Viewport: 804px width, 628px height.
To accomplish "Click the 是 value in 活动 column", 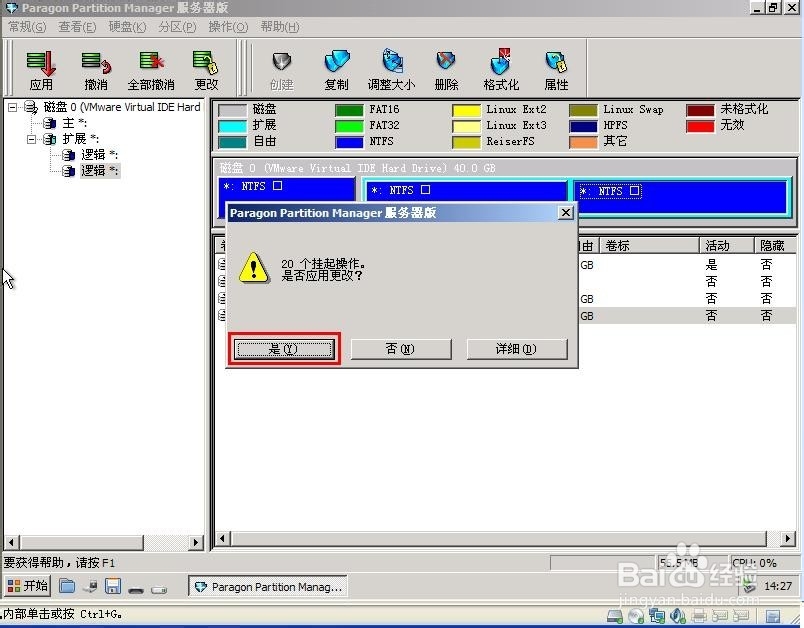I will click(x=711, y=265).
